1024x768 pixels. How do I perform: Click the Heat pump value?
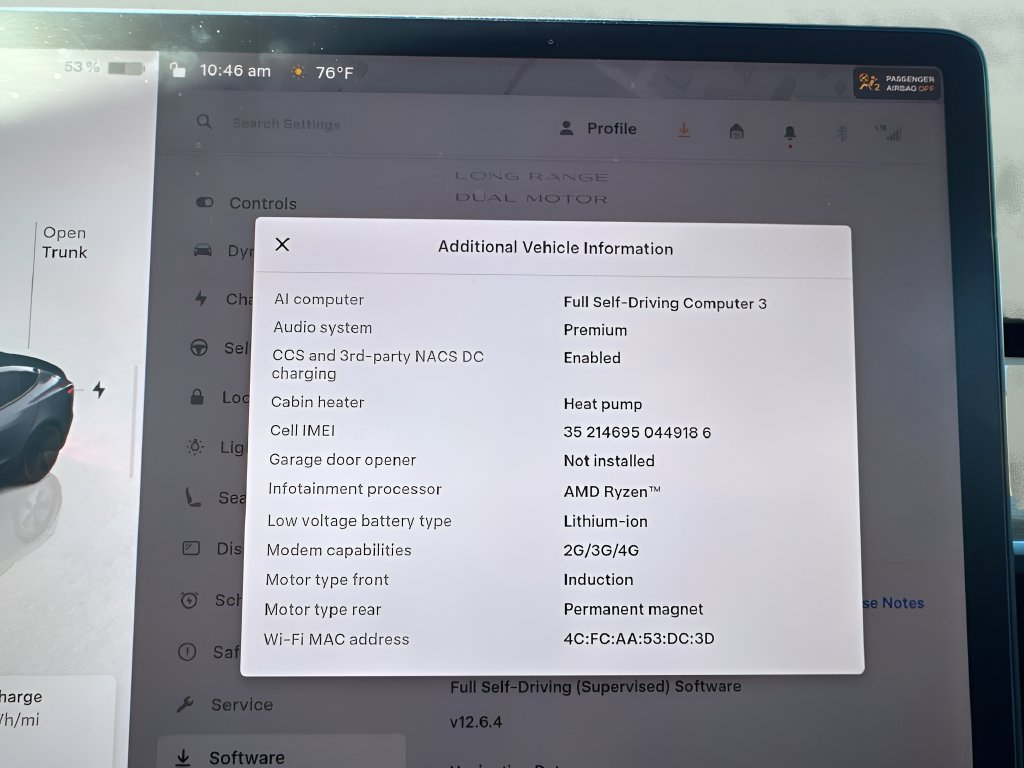pos(602,404)
